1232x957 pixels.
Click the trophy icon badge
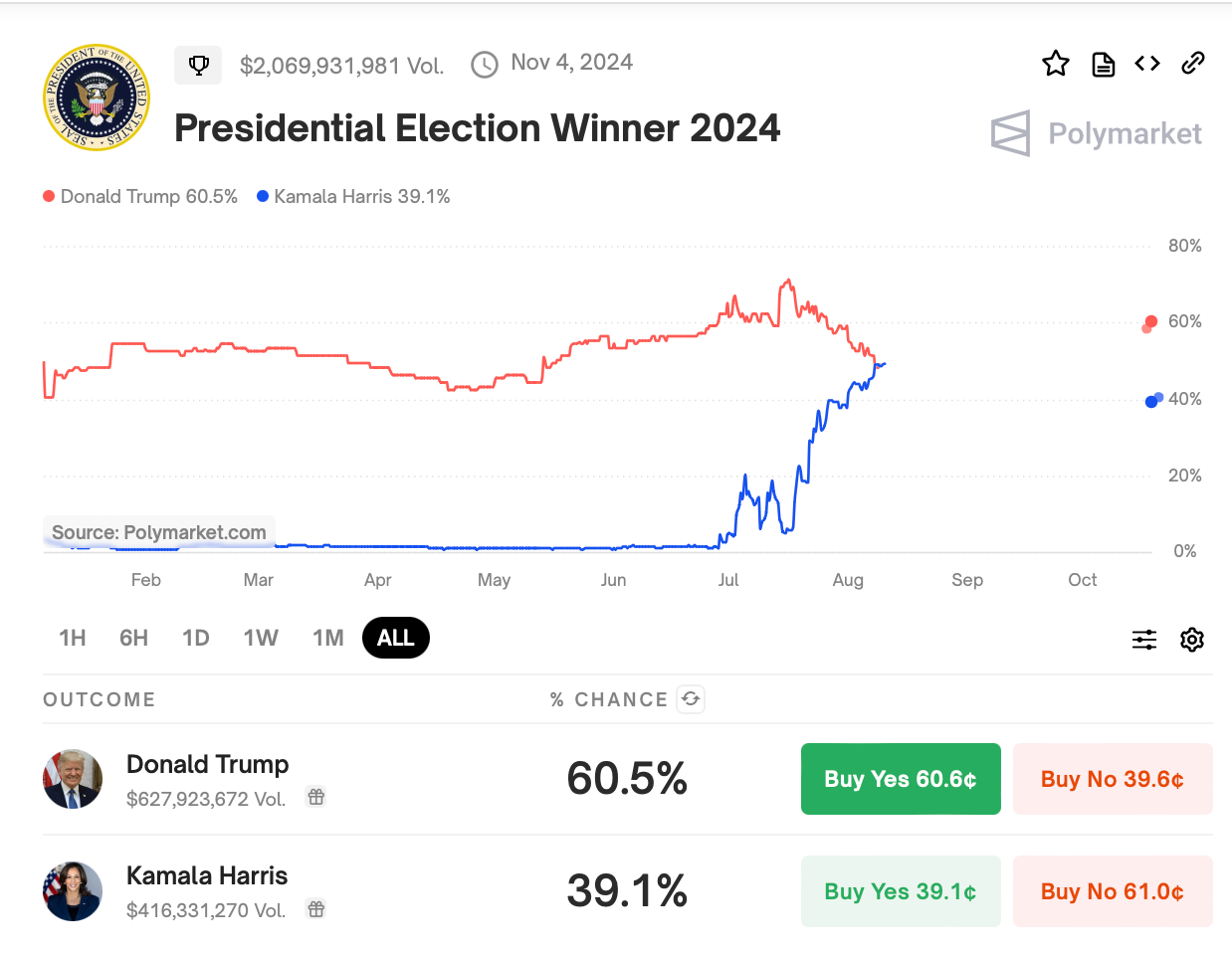point(198,66)
